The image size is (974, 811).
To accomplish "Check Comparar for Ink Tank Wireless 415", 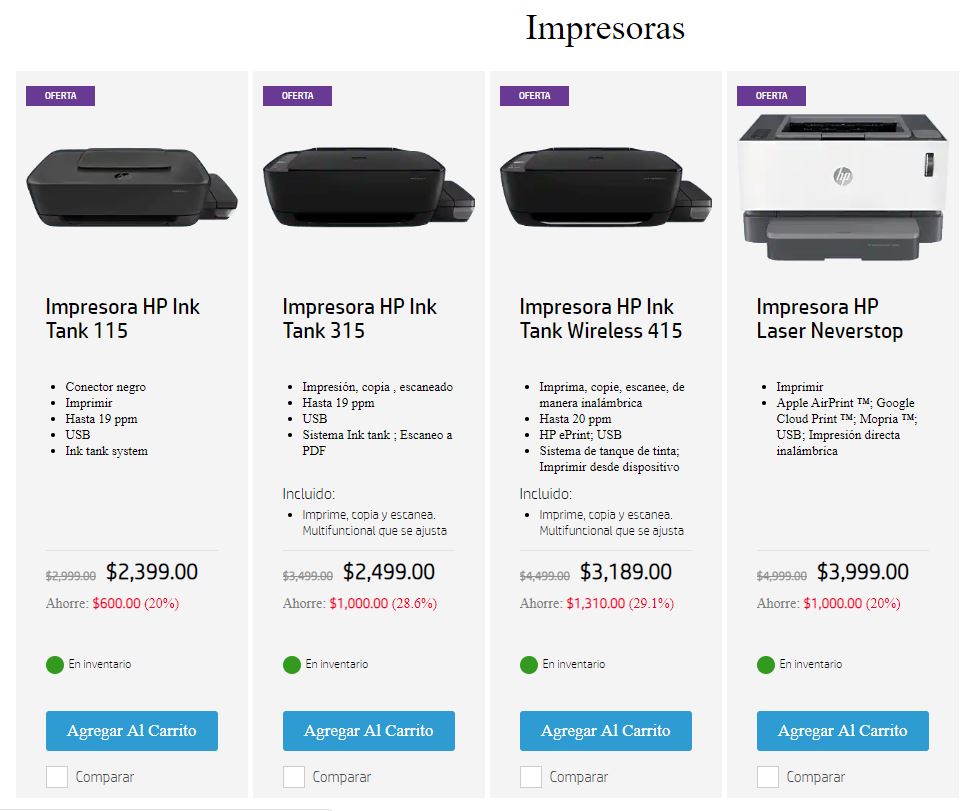I will point(530,777).
